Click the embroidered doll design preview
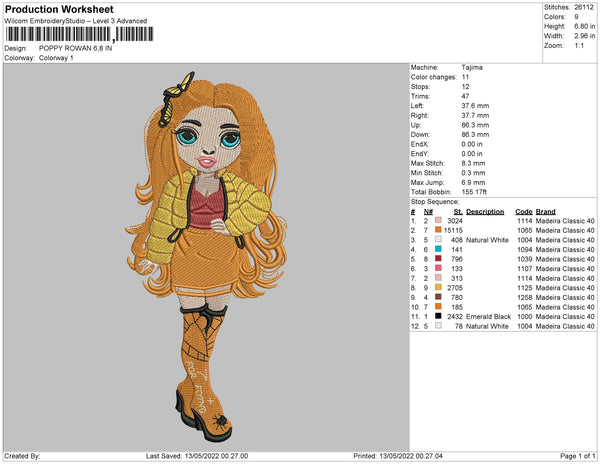Image resolution: width=600 pixels, height=464 pixels. [x=207, y=256]
